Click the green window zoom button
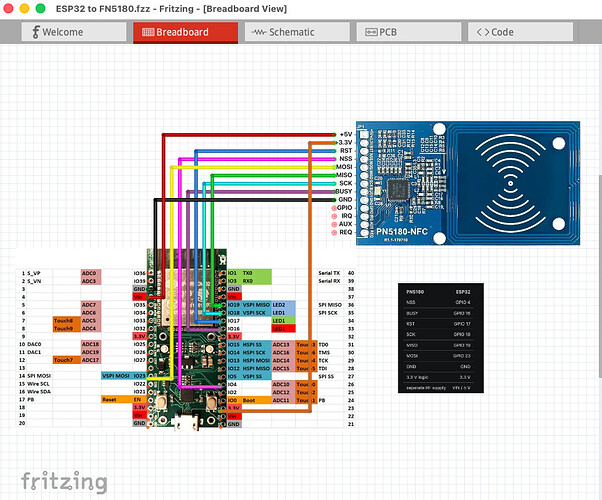This screenshot has height=500, width=602. click(x=40, y=8)
